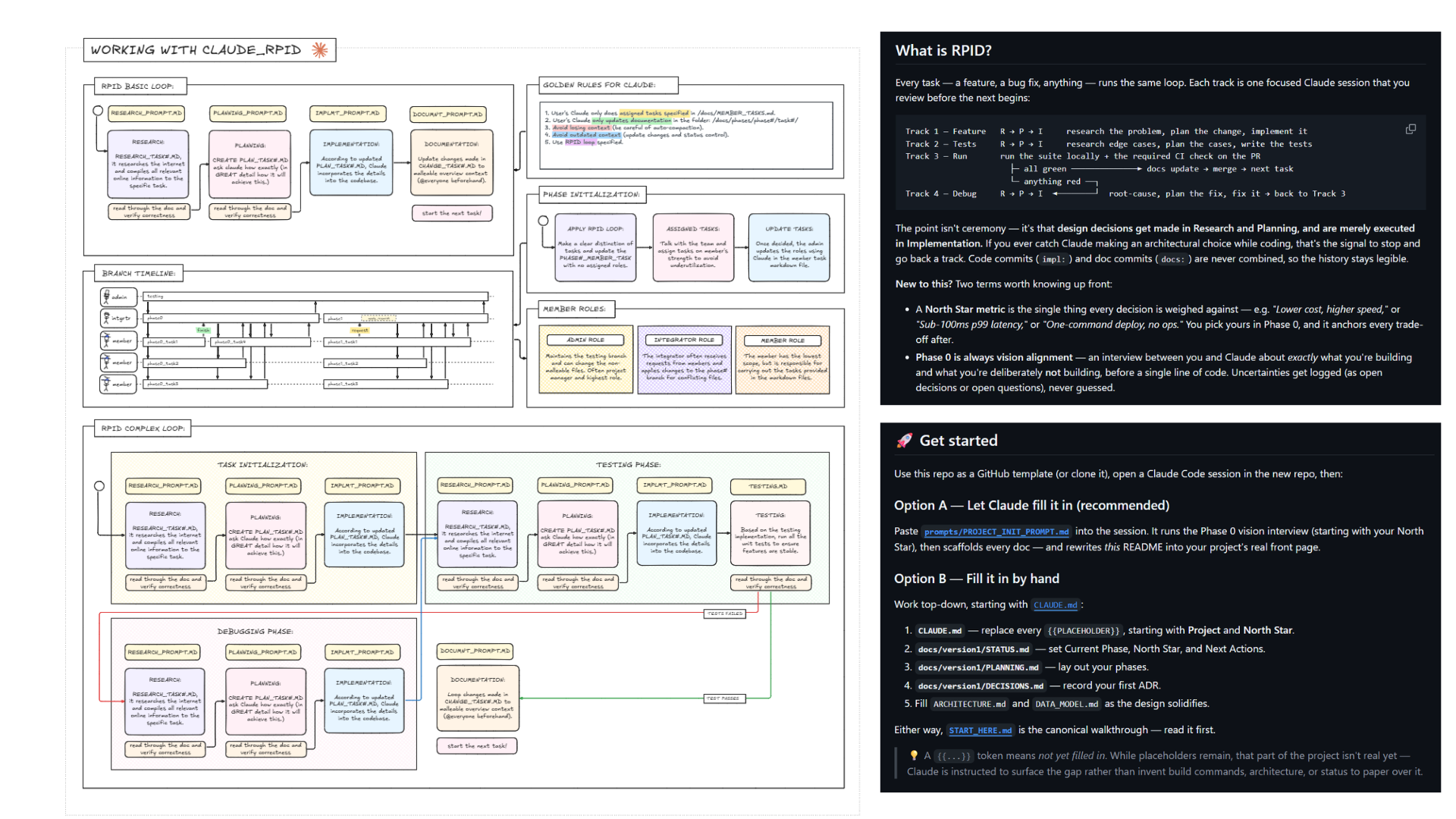Click the 'Option A — Let Claude fill it in' heading
This screenshot has height=819, width=1456.
[1032, 505]
